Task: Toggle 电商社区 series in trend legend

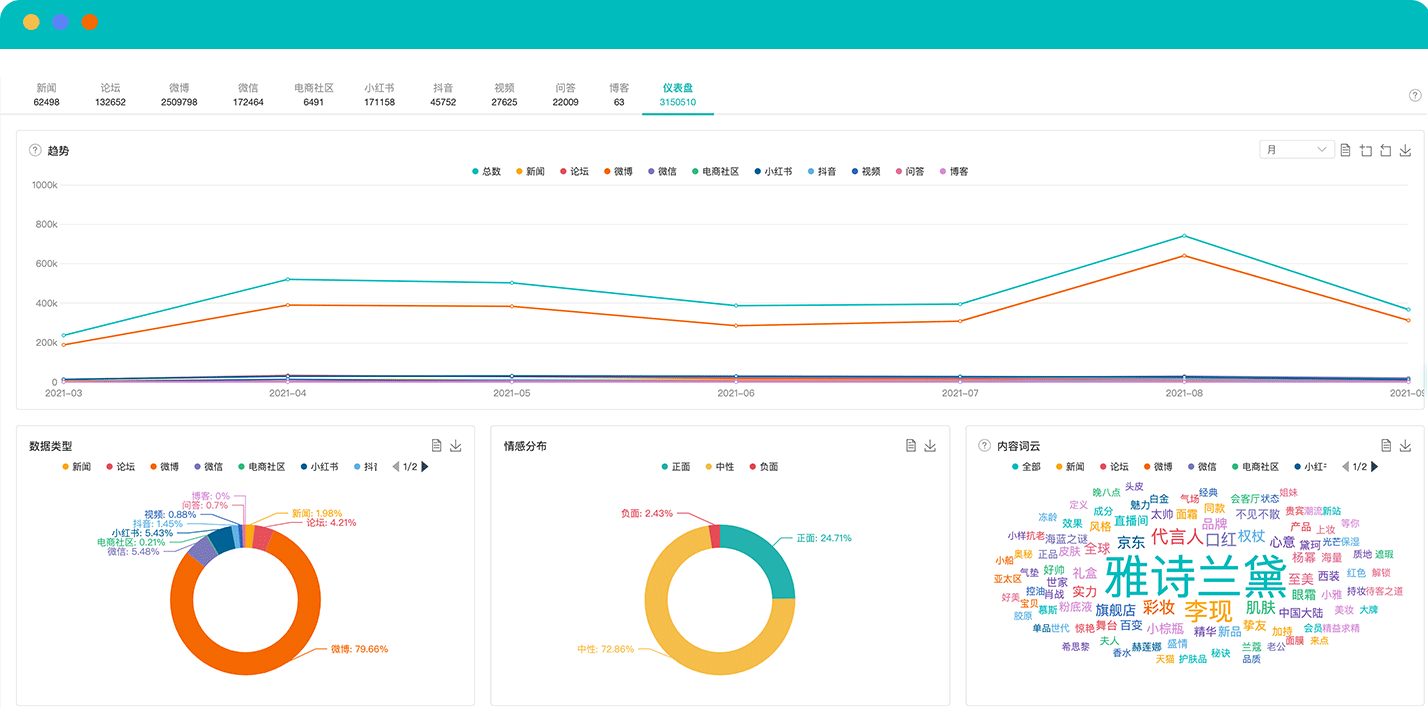Action: [x=715, y=172]
